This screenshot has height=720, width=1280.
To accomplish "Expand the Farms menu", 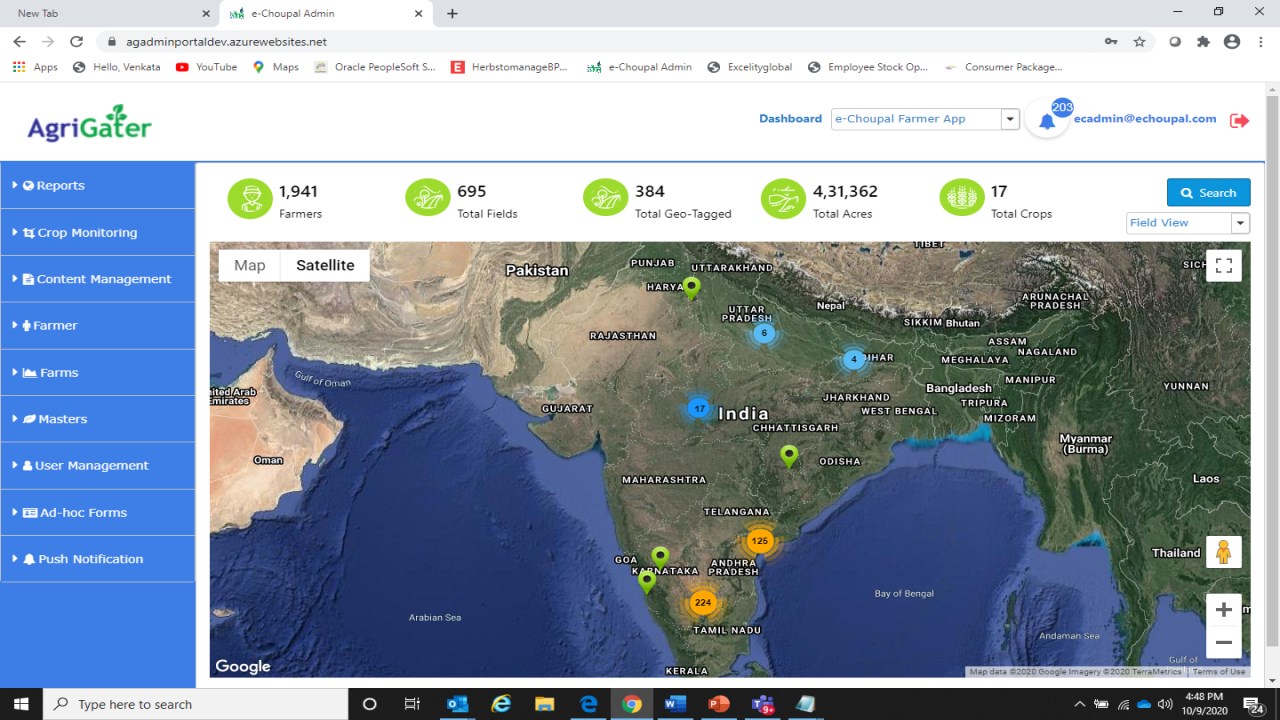I will tap(97, 372).
